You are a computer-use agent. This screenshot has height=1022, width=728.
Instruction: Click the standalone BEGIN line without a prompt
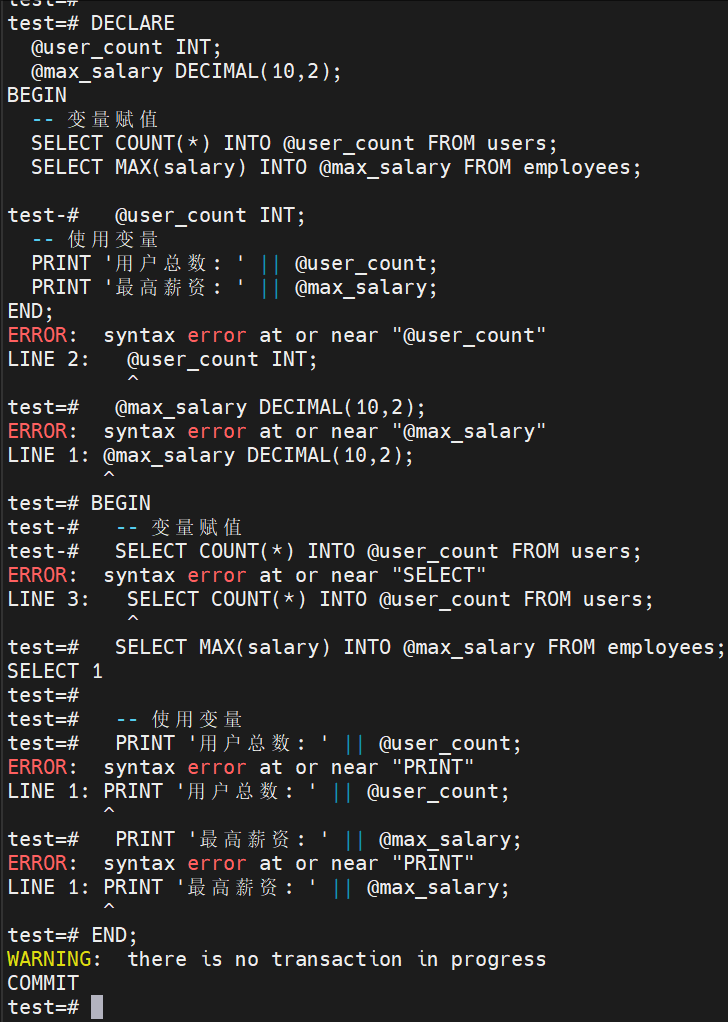coord(37,95)
